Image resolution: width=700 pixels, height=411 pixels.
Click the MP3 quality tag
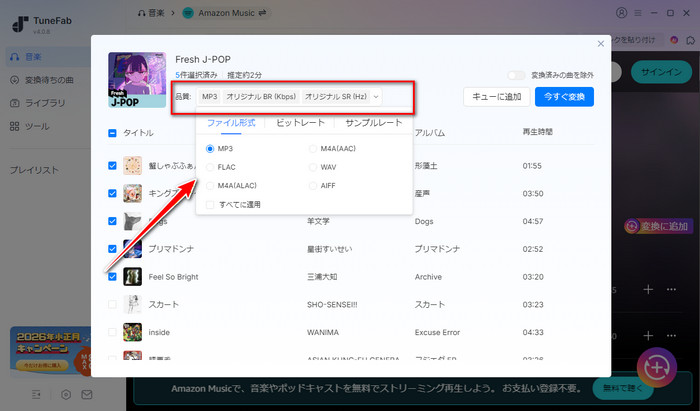point(209,96)
